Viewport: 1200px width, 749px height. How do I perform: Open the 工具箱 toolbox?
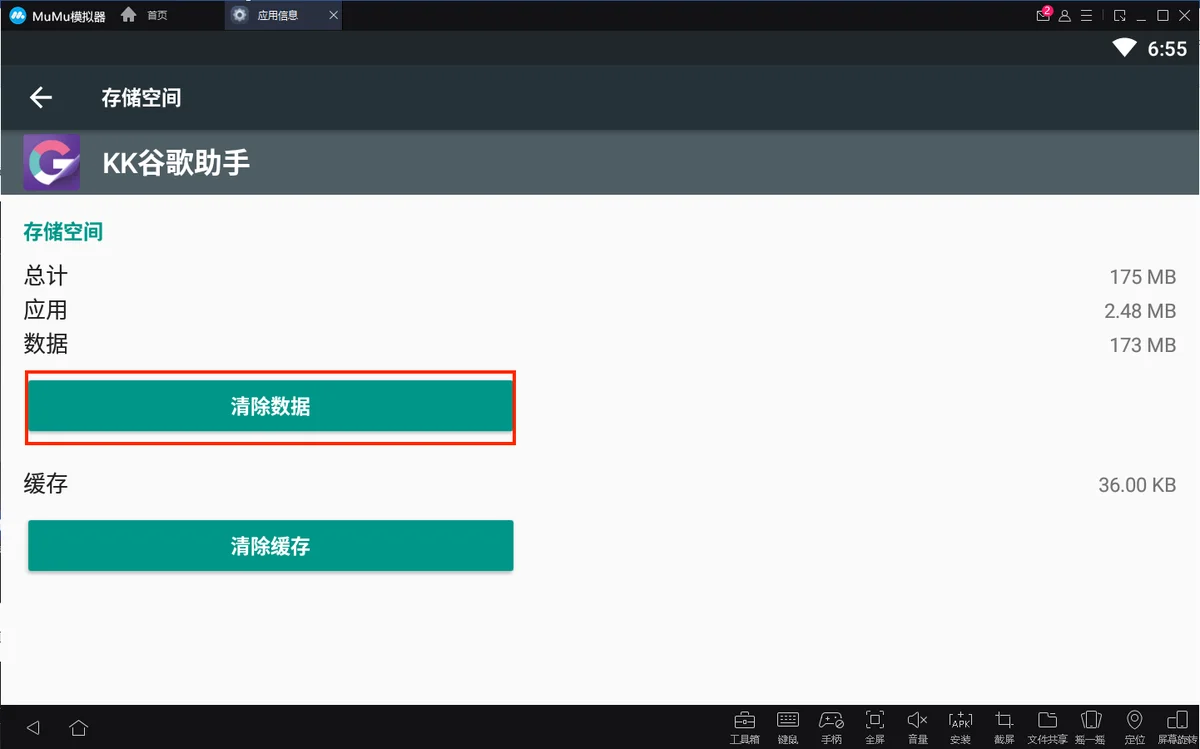click(744, 726)
